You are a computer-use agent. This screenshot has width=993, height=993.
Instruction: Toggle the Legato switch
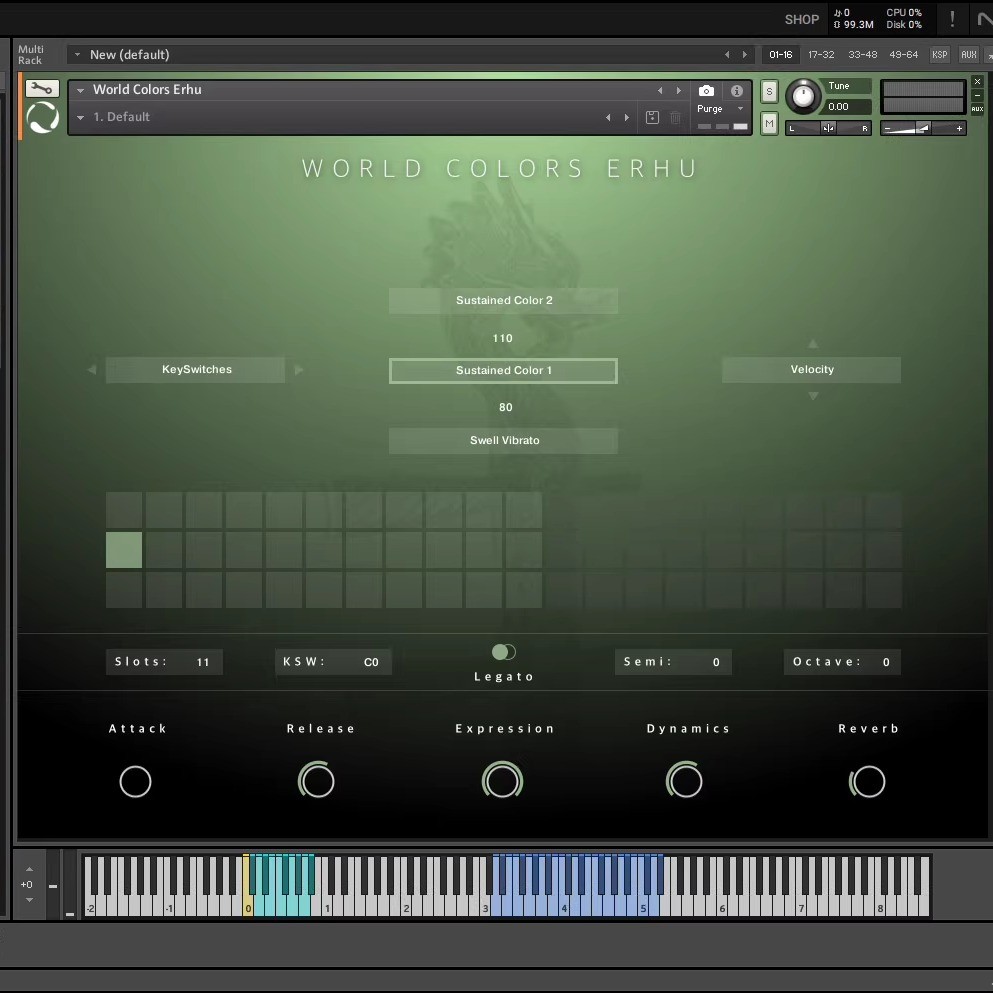coord(504,652)
